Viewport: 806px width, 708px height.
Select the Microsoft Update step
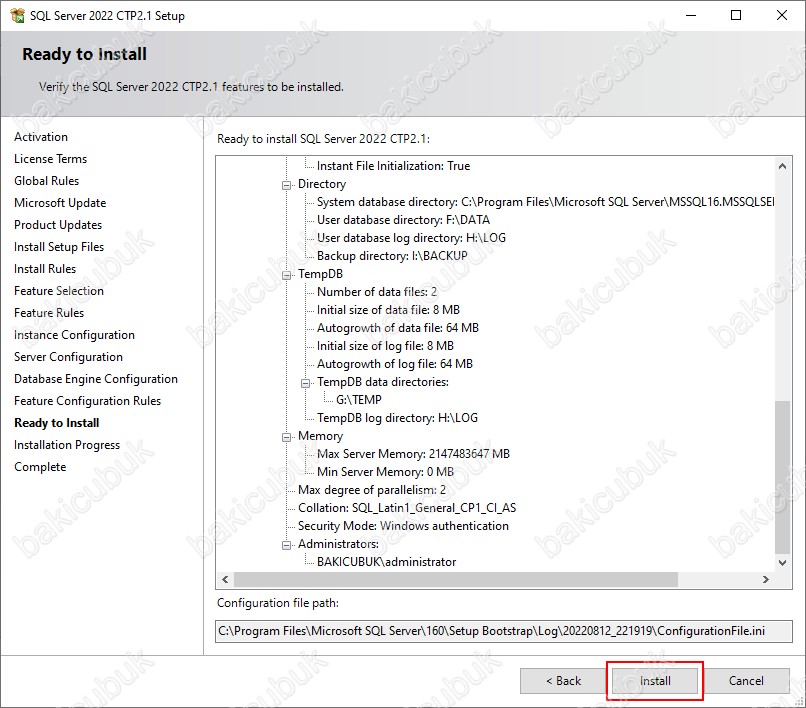click(60, 203)
